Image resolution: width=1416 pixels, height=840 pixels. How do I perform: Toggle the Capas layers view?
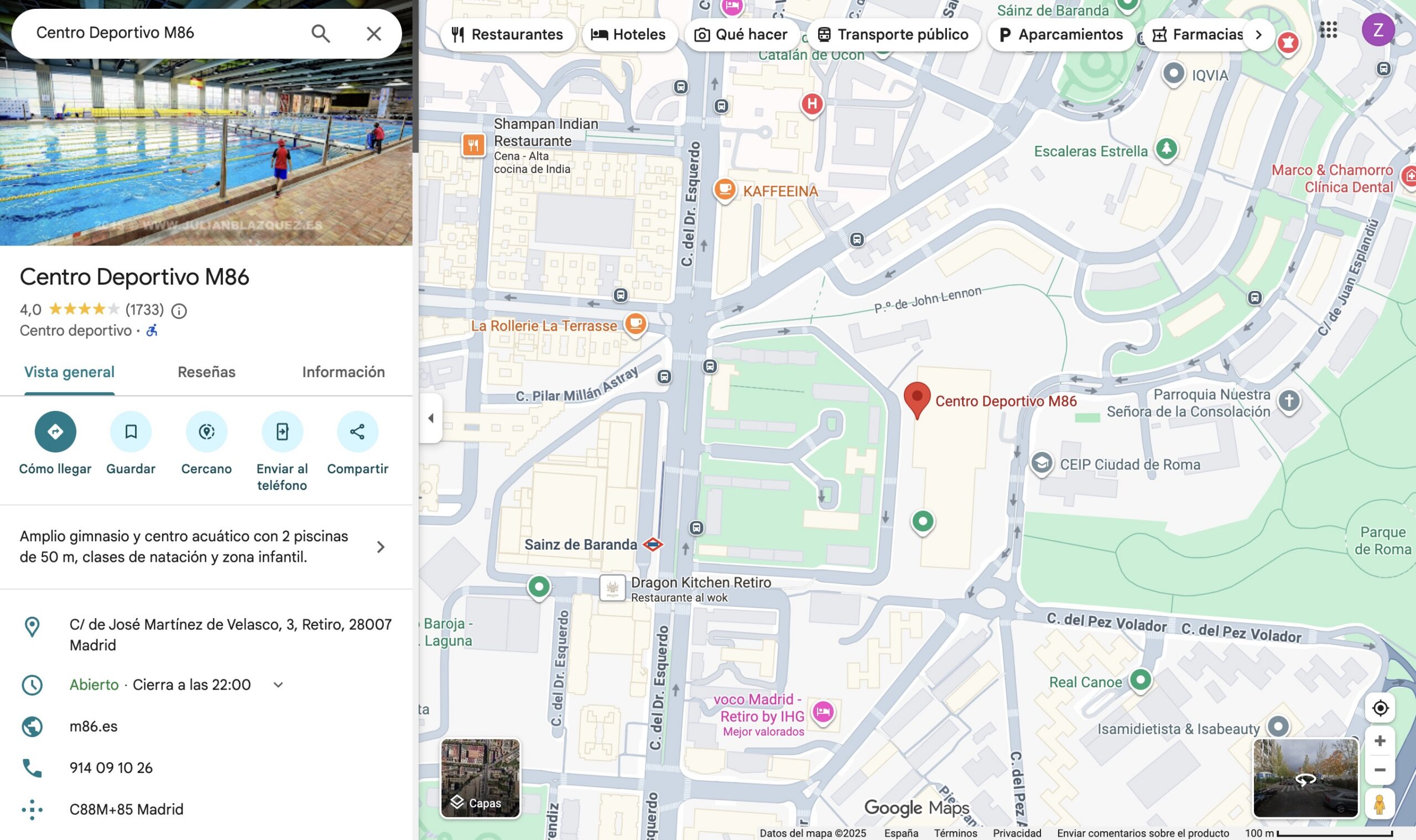[480, 778]
